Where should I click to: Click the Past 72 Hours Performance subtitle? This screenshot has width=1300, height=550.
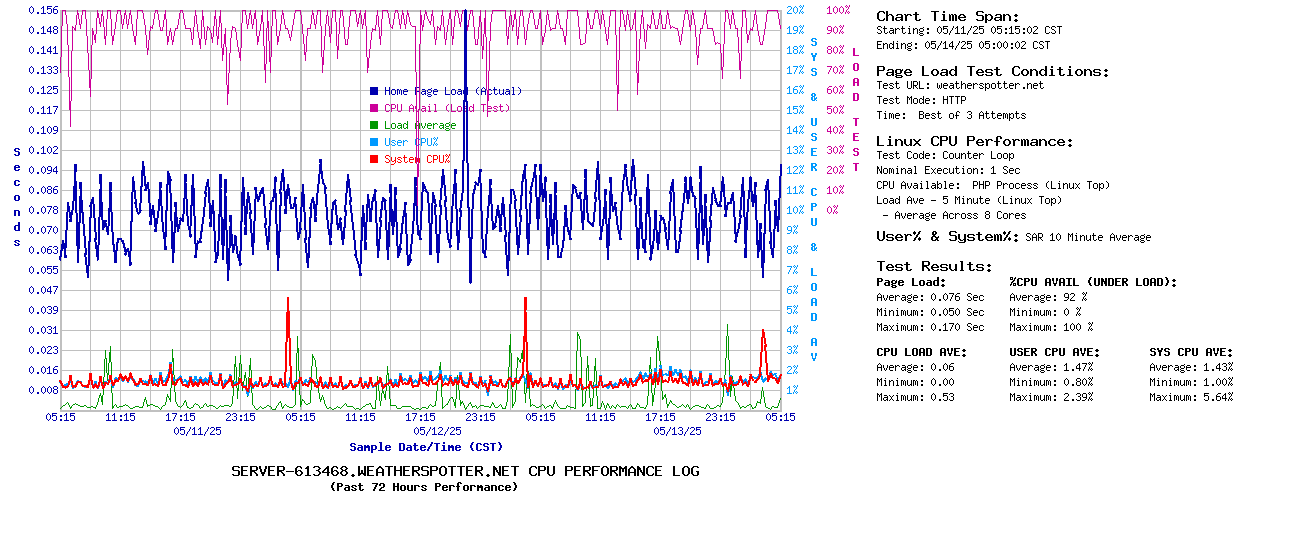[x=424, y=487]
